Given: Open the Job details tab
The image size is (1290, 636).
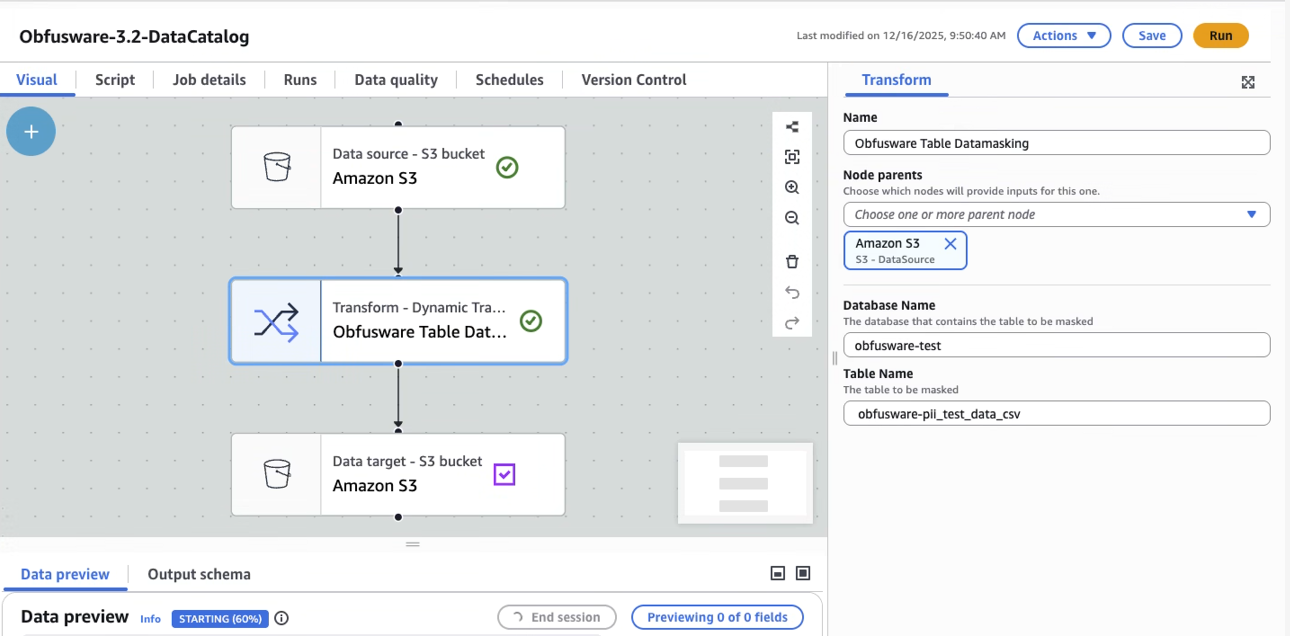Looking at the screenshot, I should pos(209,80).
